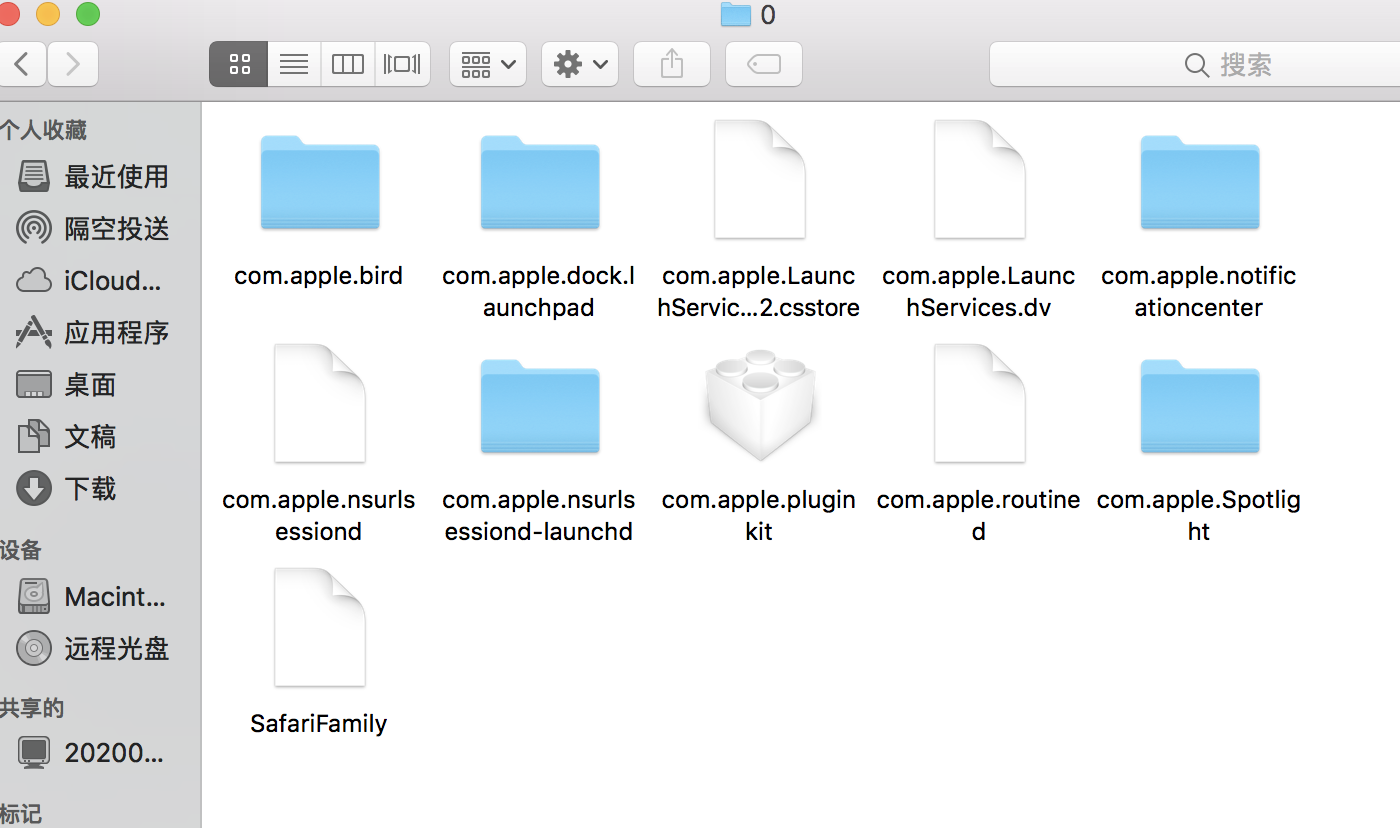Select the com.apple.bird folder icon
This screenshot has height=828, width=1400.
319,182
